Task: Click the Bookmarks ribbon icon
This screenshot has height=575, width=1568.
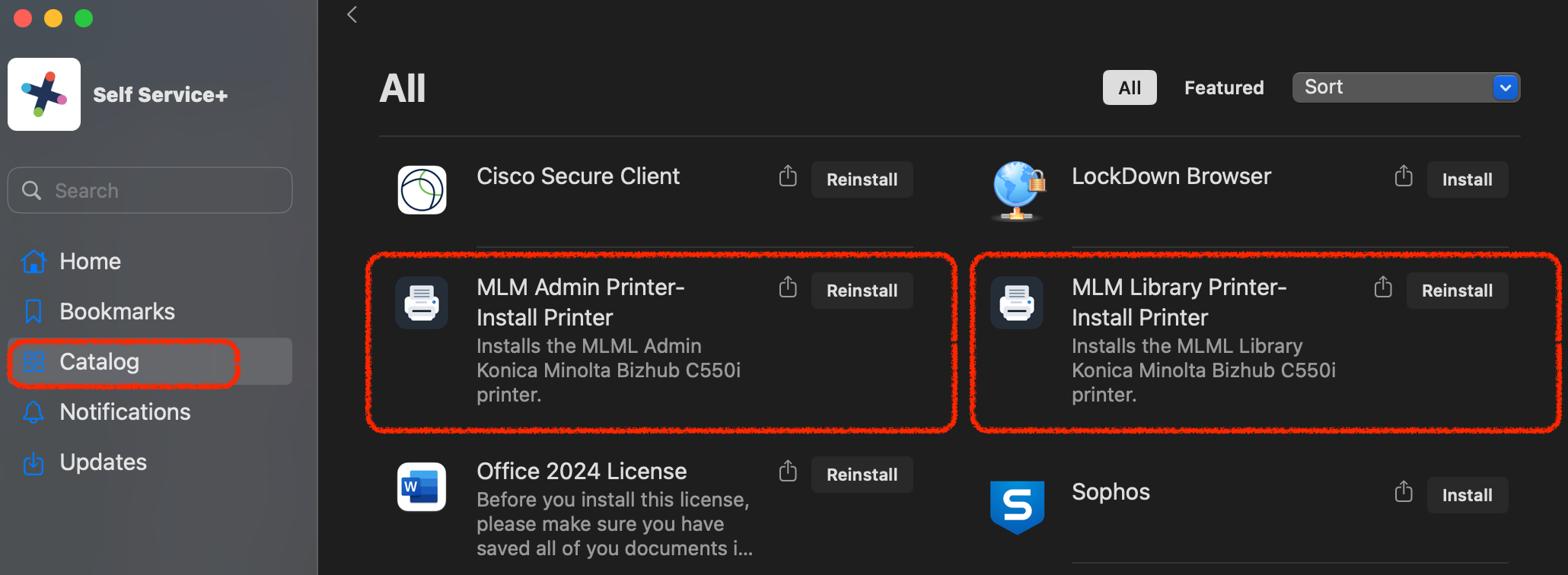Action: [x=33, y=311]
